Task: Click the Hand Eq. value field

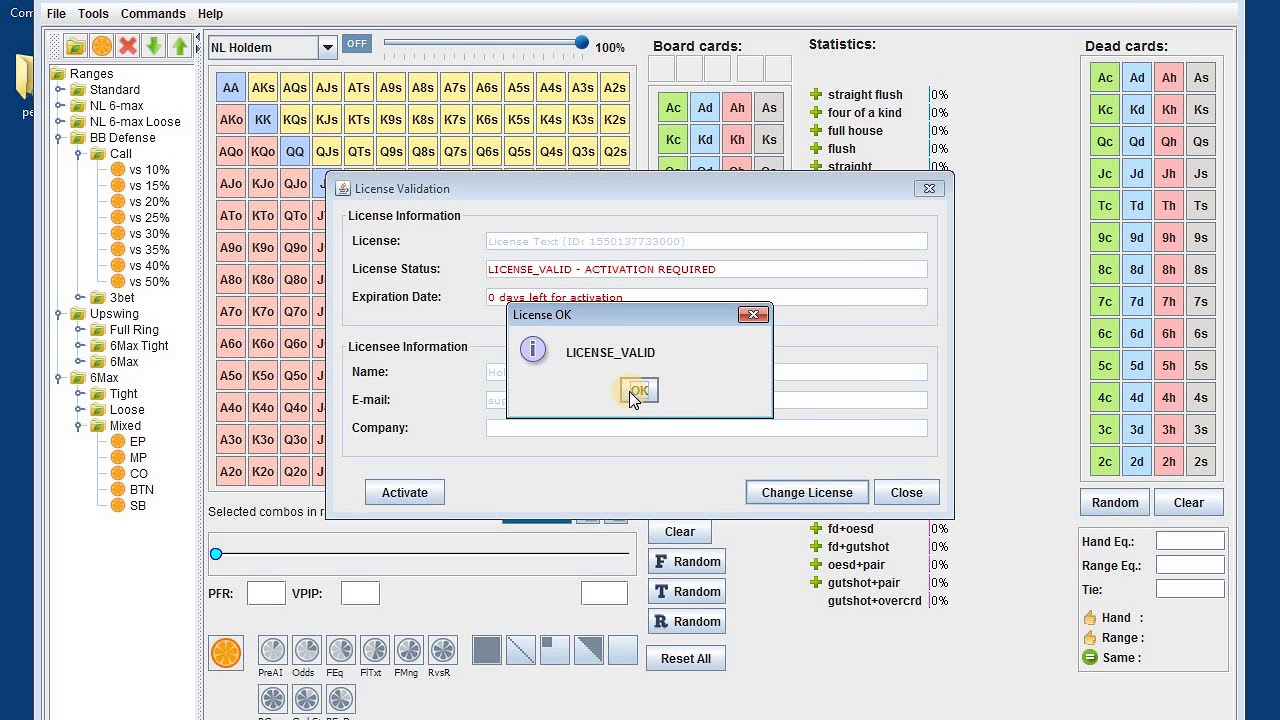Action: (x=1190, y=541)
